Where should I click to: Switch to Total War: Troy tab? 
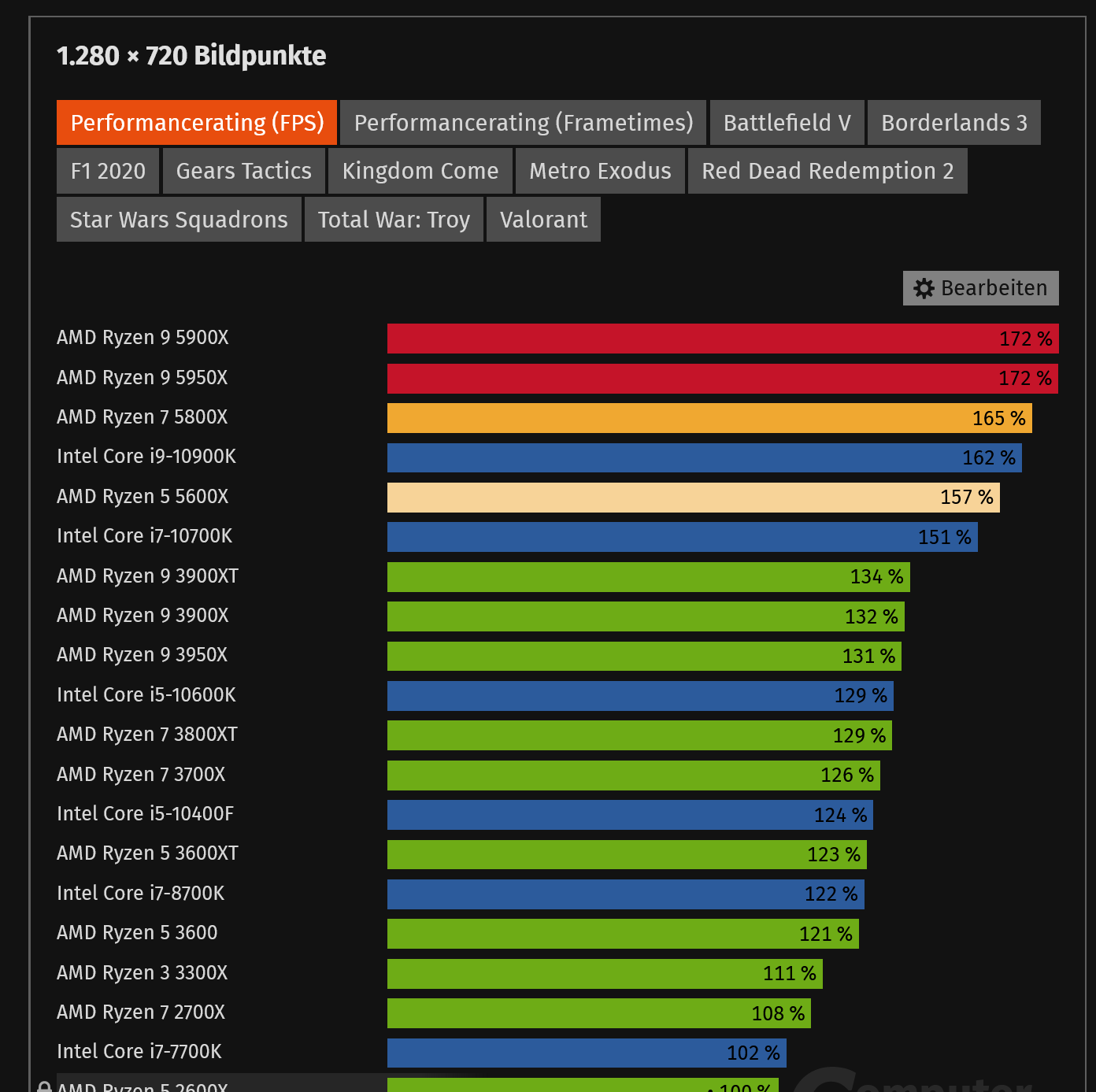pyautogui.click(x=394, y=220)
